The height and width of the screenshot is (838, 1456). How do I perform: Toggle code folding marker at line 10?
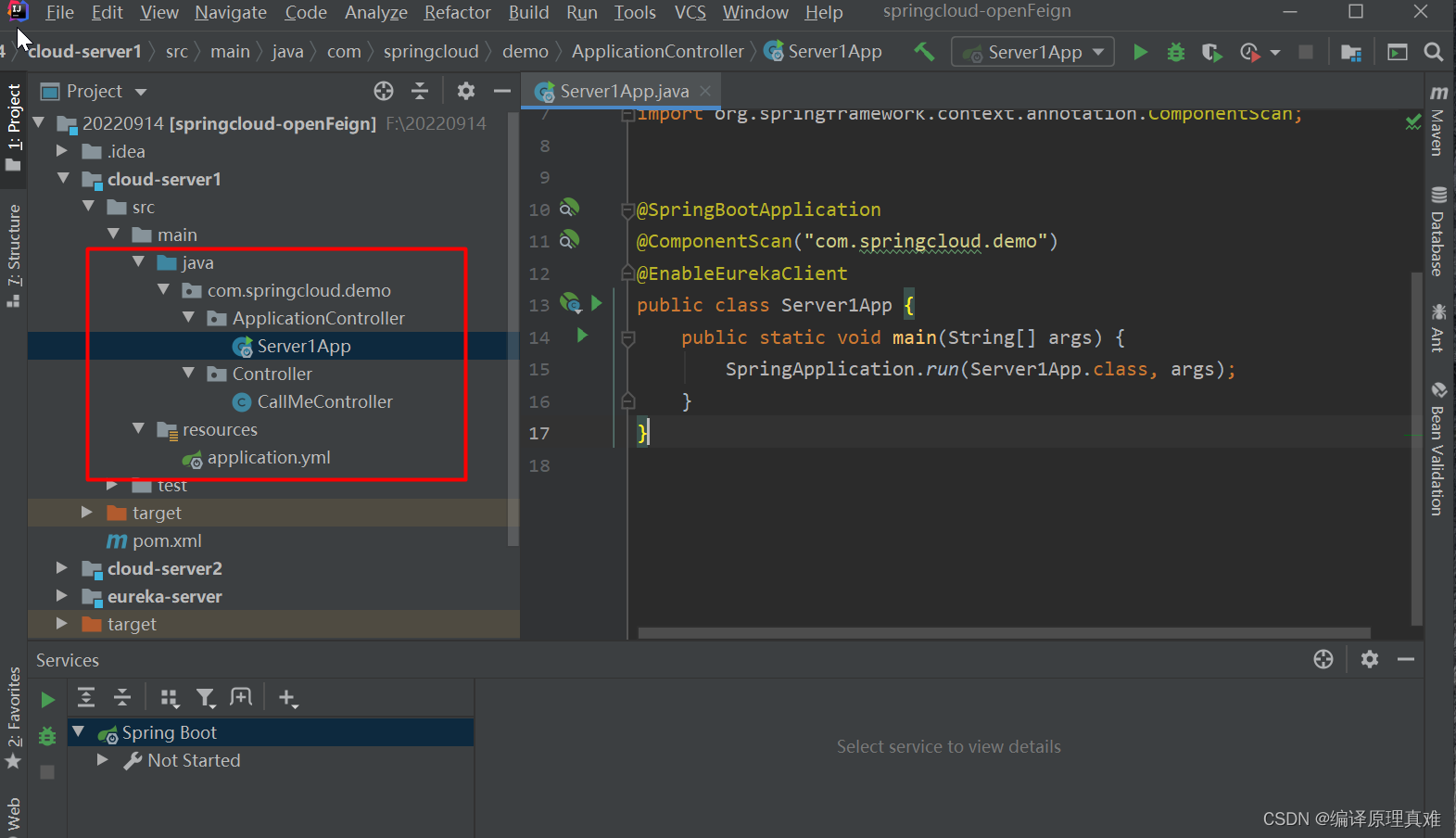[627, 211]
